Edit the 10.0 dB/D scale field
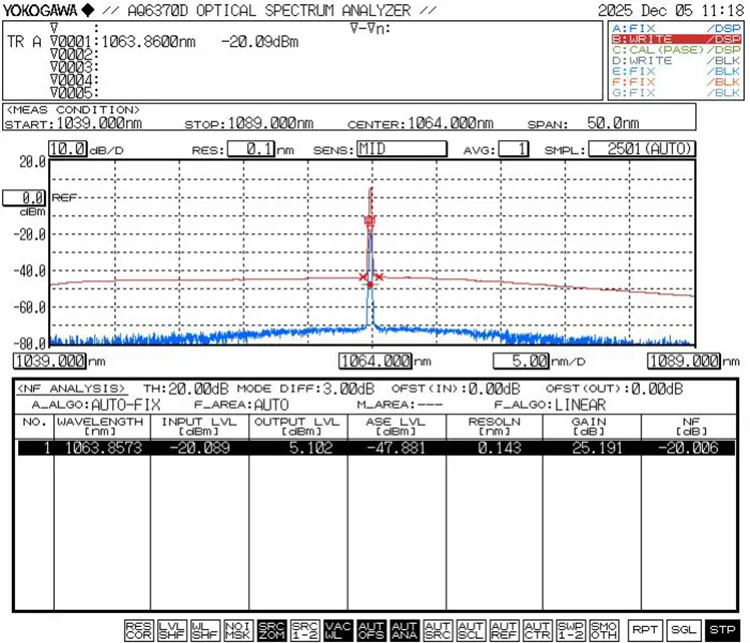Image resolution: width=750 pixels, height=643 pixels. click(x=68, y=149)
